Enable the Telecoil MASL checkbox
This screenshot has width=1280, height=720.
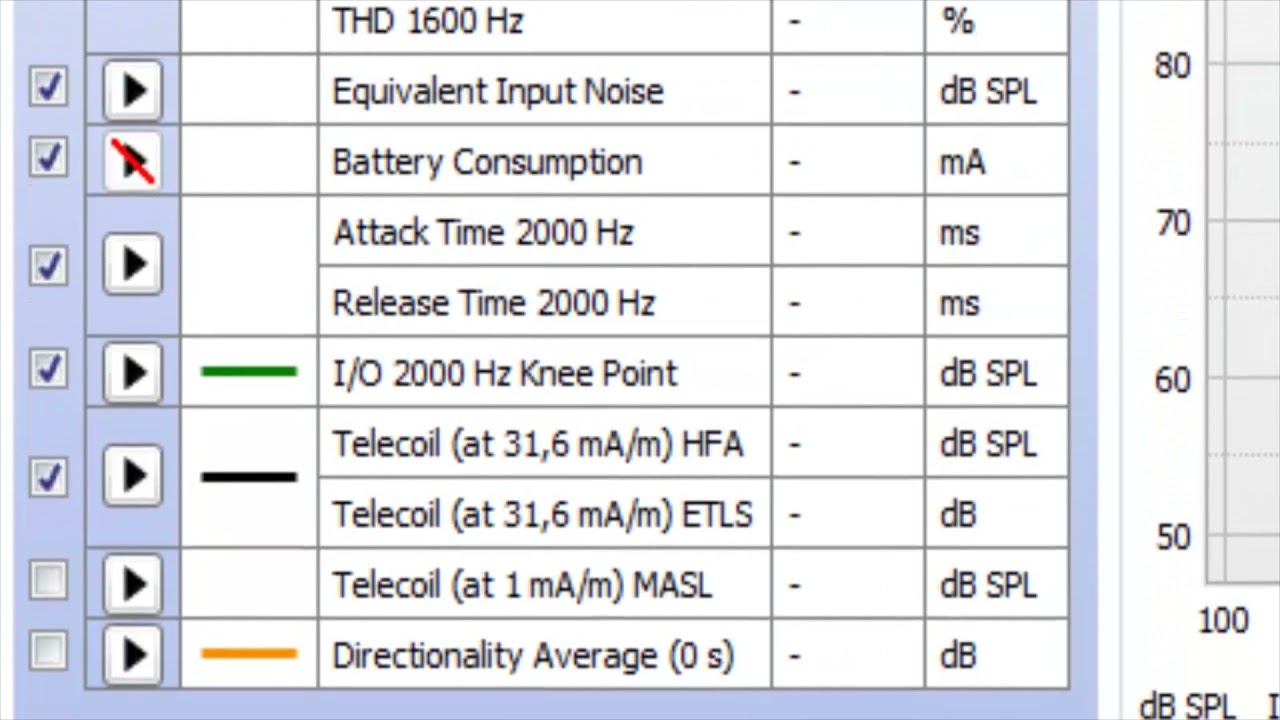coord(48,580)
